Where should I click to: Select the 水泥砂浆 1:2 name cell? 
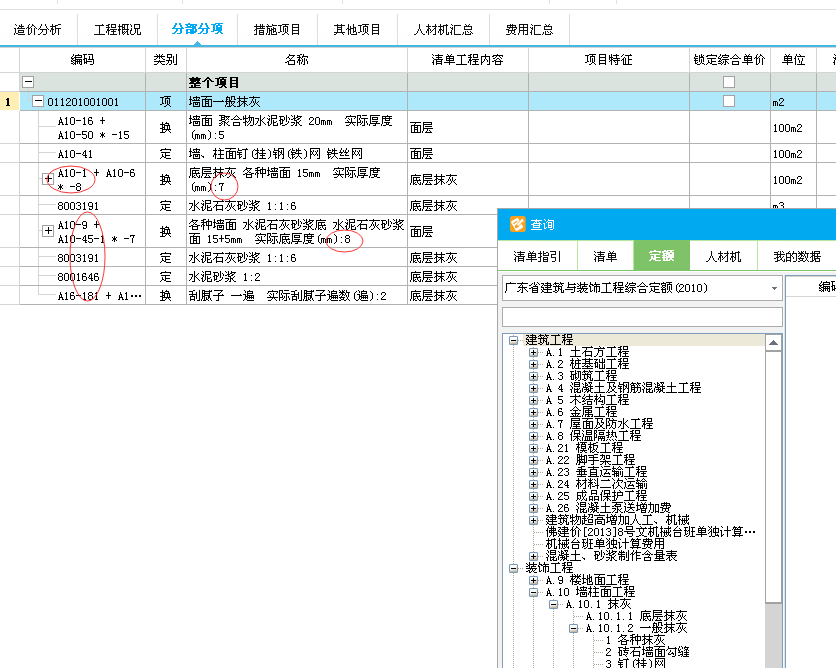pos(297,277)
